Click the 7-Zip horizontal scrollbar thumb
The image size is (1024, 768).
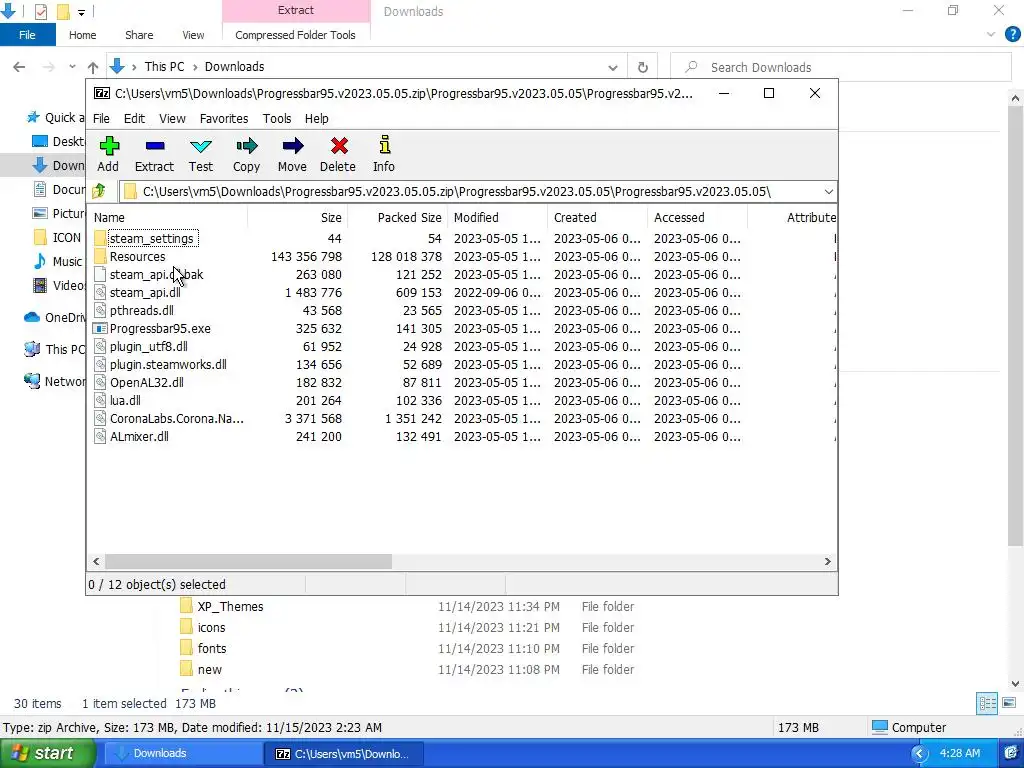pos(248,562)
